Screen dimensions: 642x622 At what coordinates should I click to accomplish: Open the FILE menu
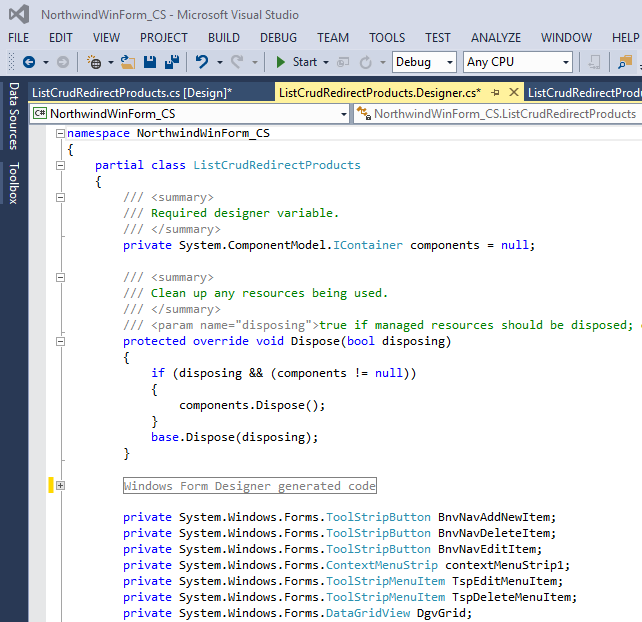[x=18, y=38]
